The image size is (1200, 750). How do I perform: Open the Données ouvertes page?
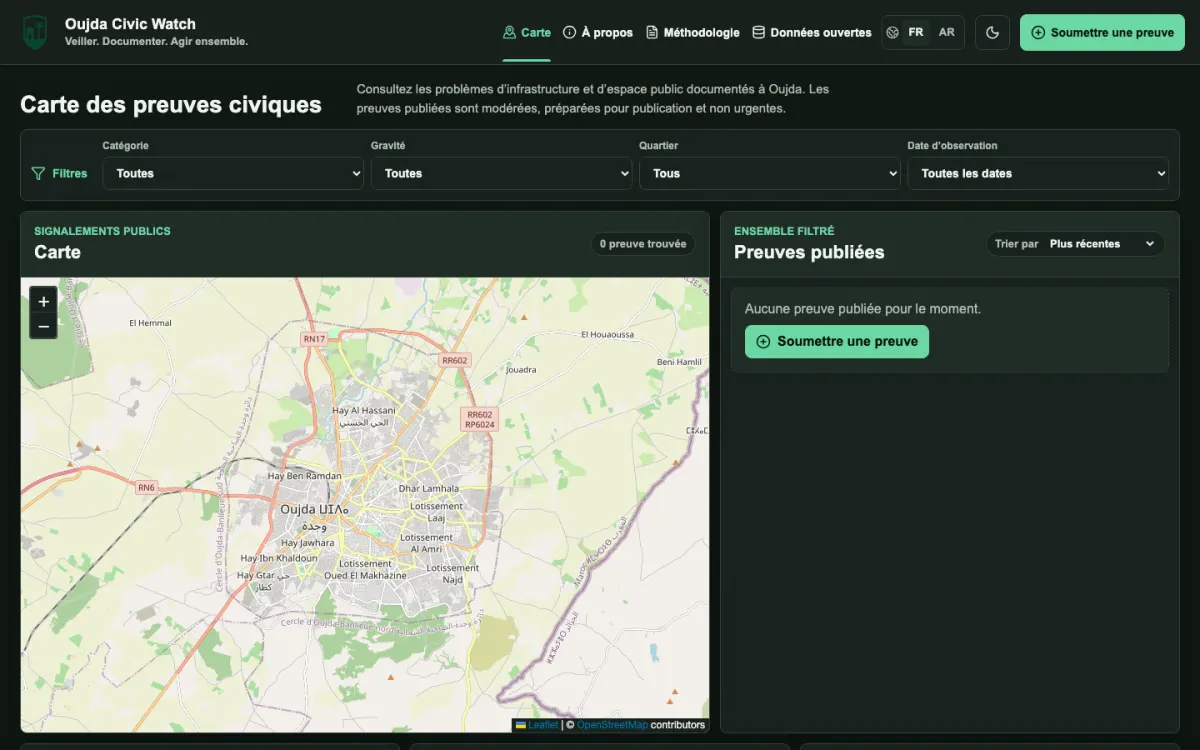coord(812,32)
